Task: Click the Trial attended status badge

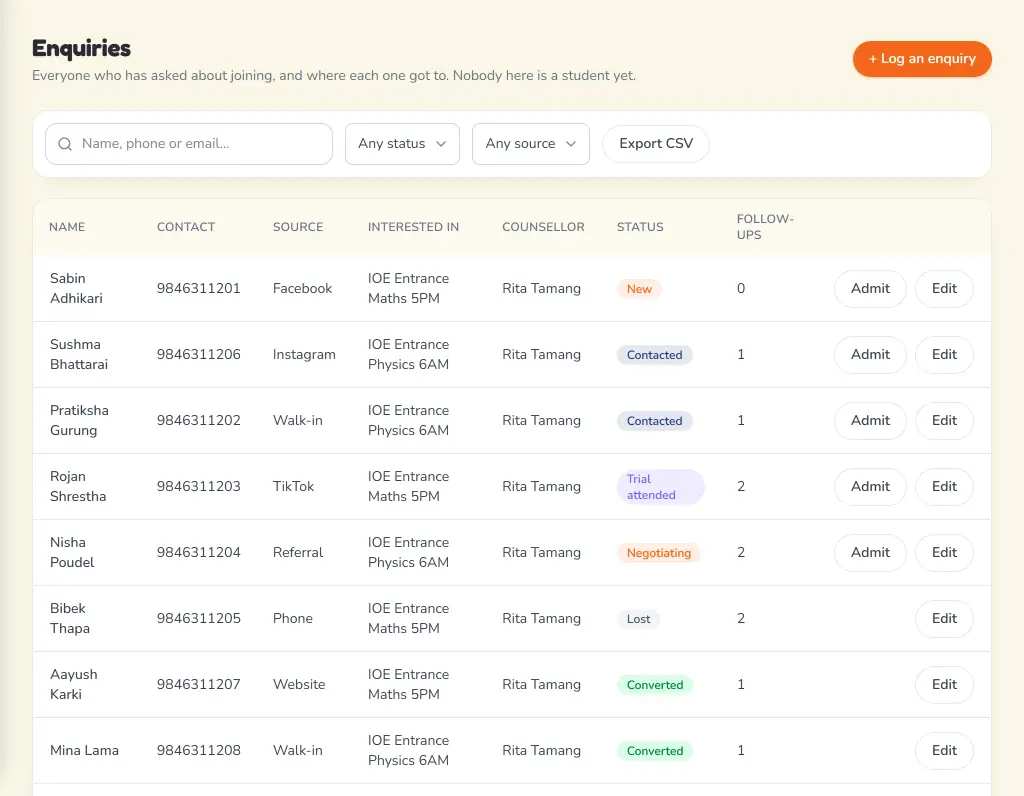Action: [660, 487]
